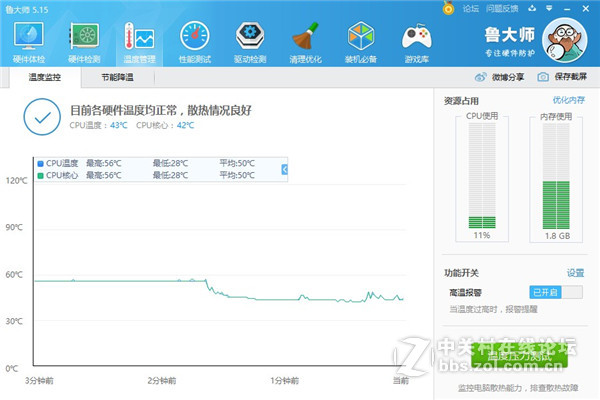
Task: Start the 温度压力测试 green button
Action: pyautogui.click(x=519, y=356)
